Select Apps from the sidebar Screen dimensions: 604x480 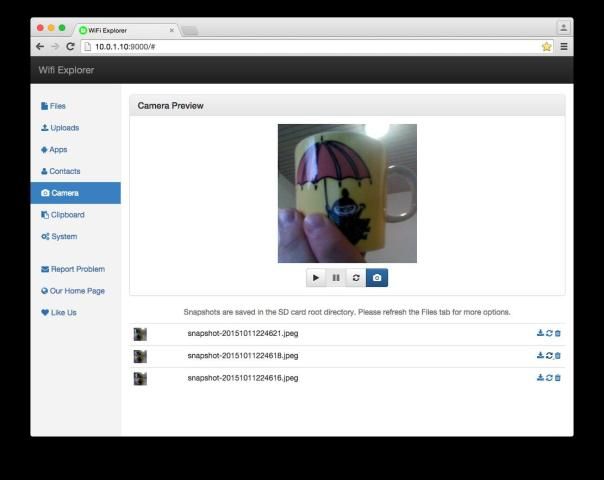tap(57, 150)
